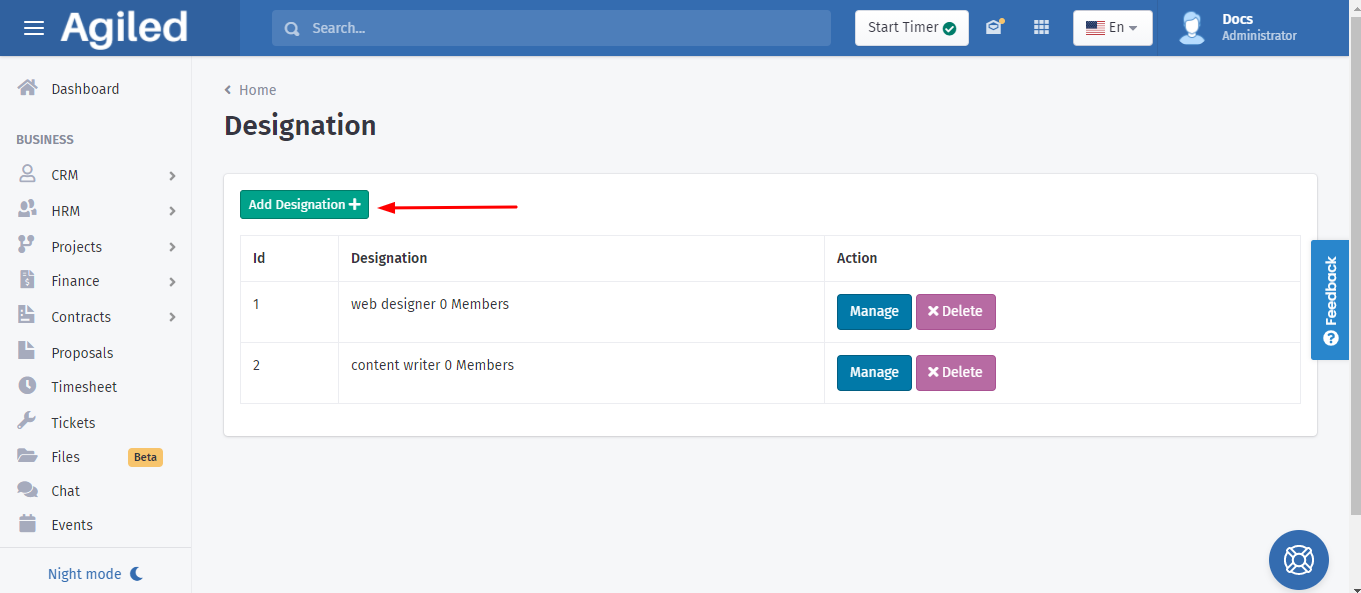This screenshot has width=1361, height=593.
Task: Delete the web designer designation
Action: point(955,311)
